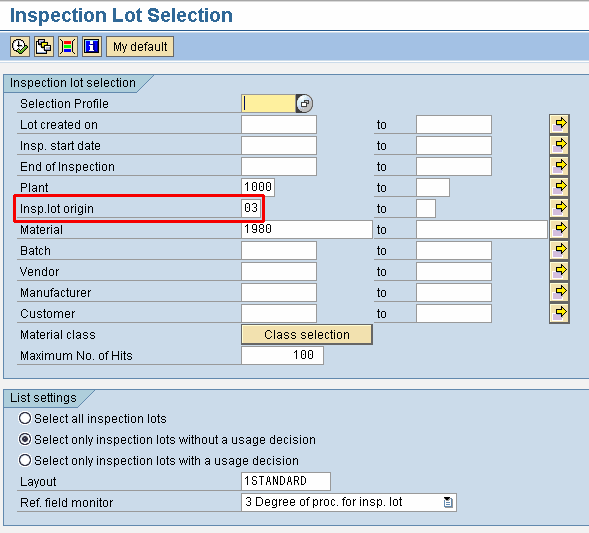This screenshot has width=589, height=533.
Task: Click the Insp.lot origin field with 03
Action: [x=251, y=208]
